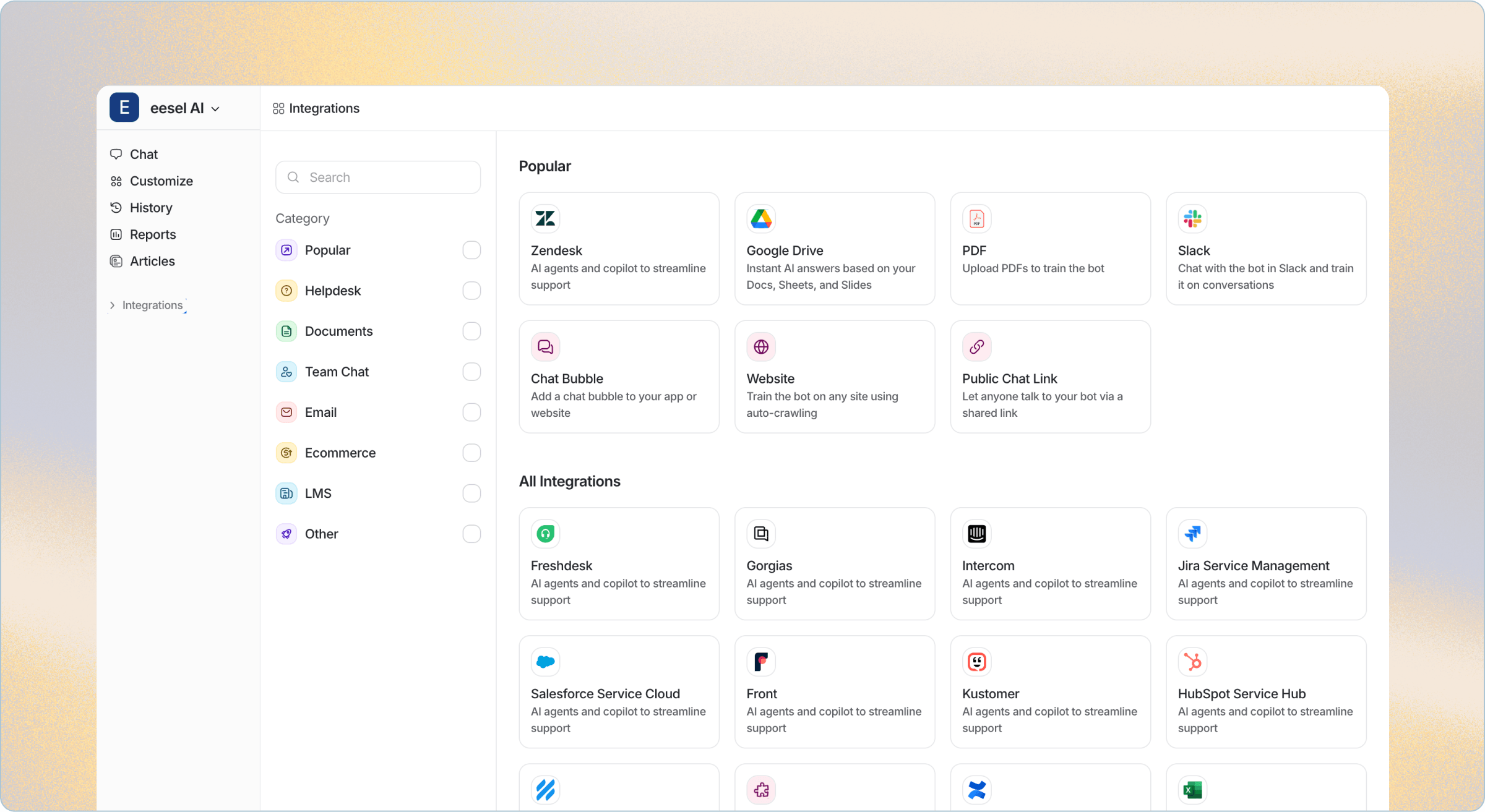Click the Freshdesk logo icon

pyautogui.click(x=545, y=534)
